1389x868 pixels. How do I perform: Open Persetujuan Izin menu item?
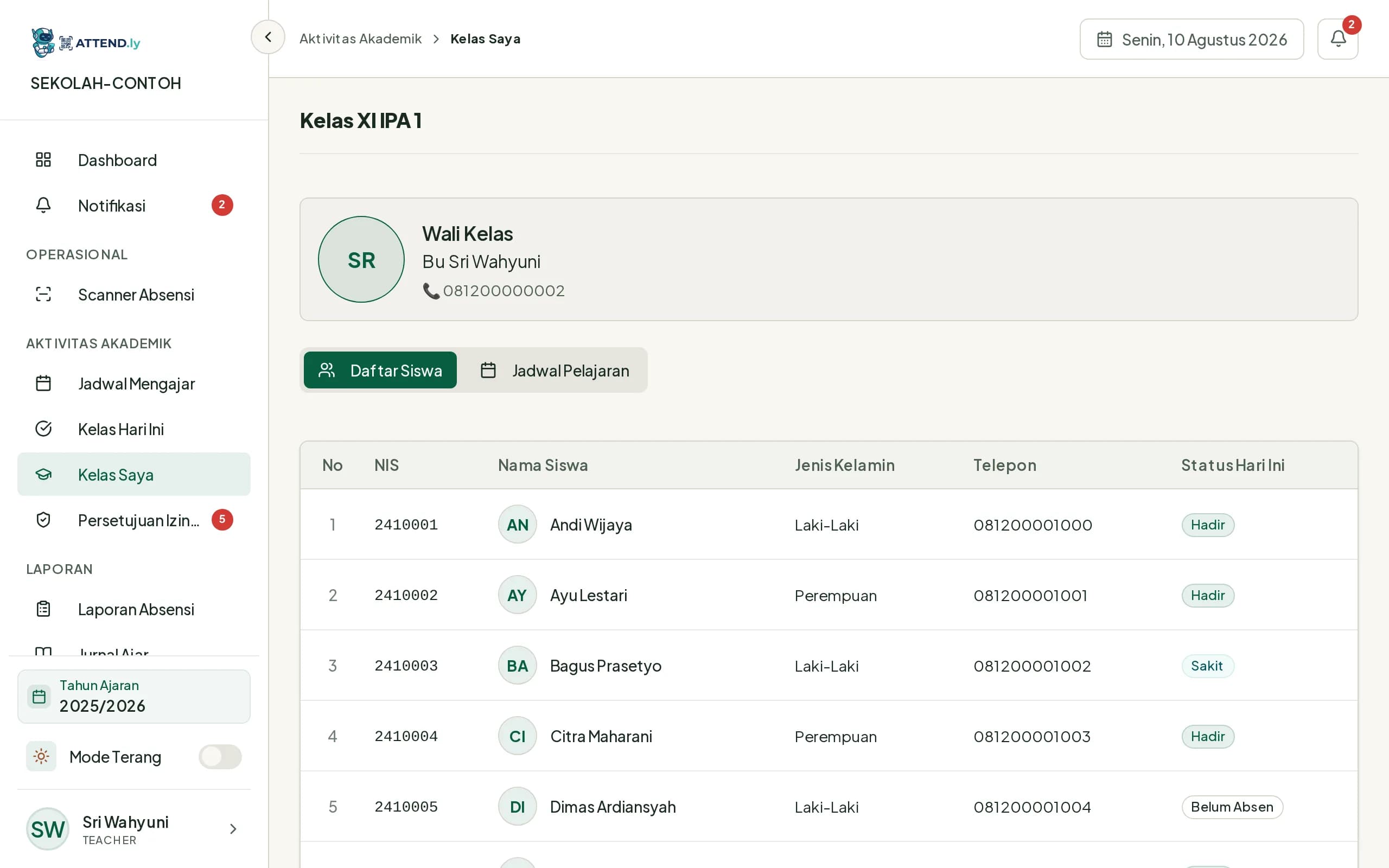[x=133, y=520]
